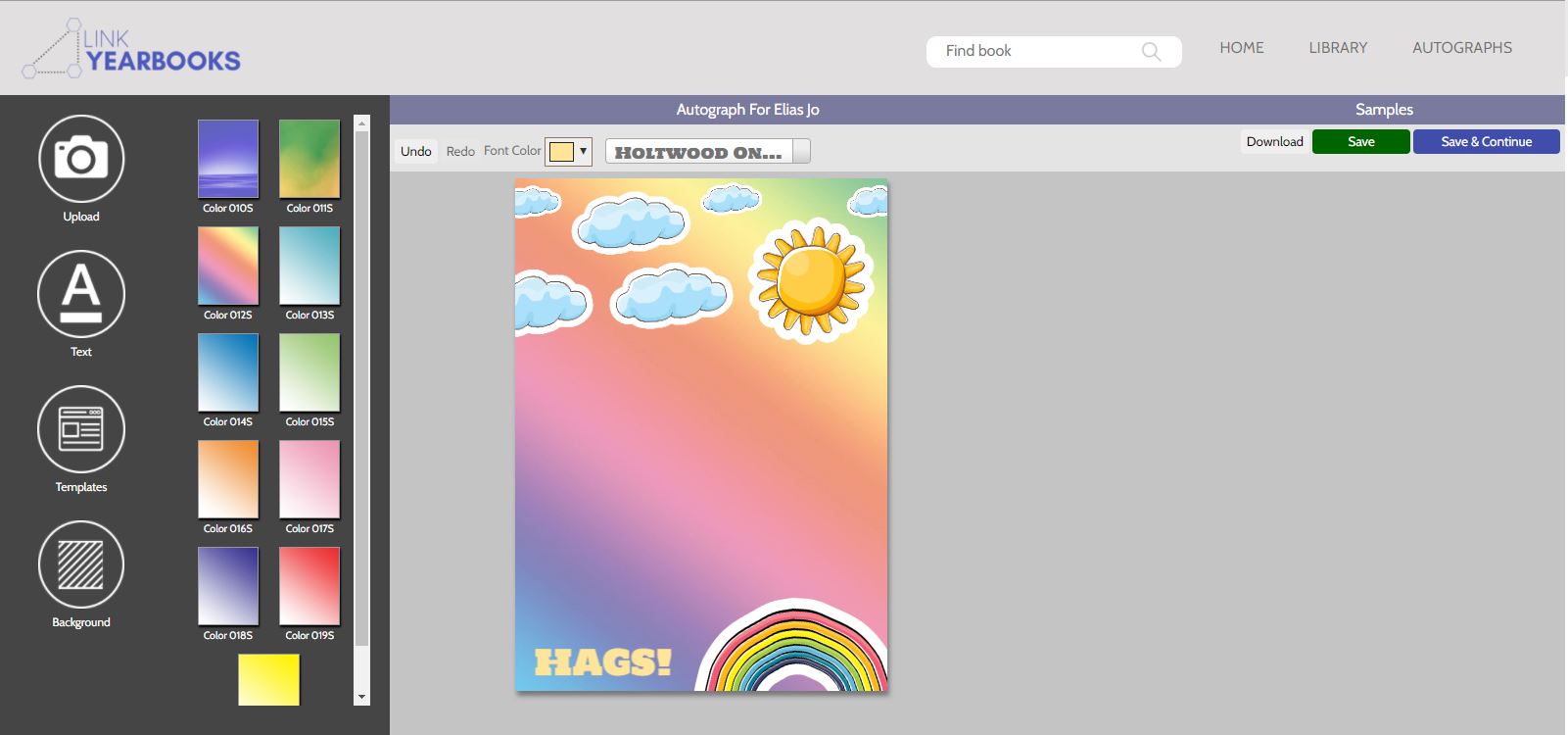Apply Color 017S pink background
The width and height of the screenshot is (1568, 735).
coord(309,479)
